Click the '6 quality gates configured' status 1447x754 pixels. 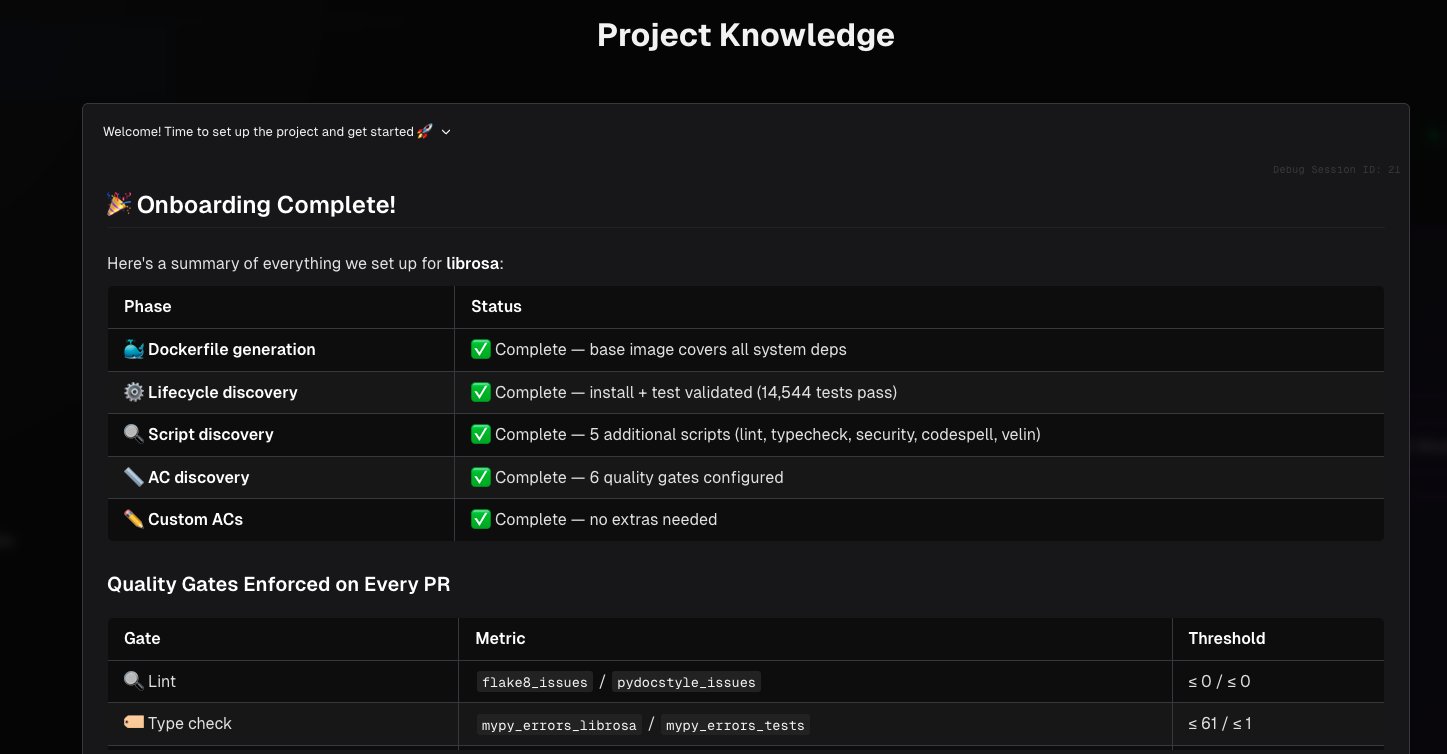point(687,478)
